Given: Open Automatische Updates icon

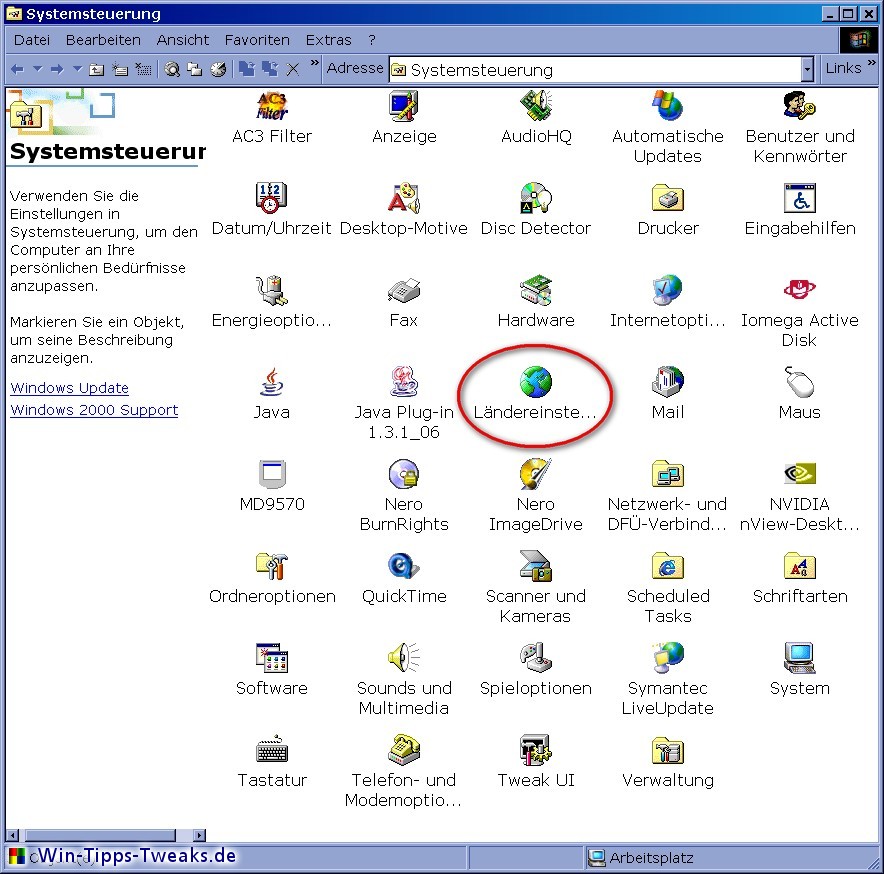Looking at the screenshot, I should (668, 107).
